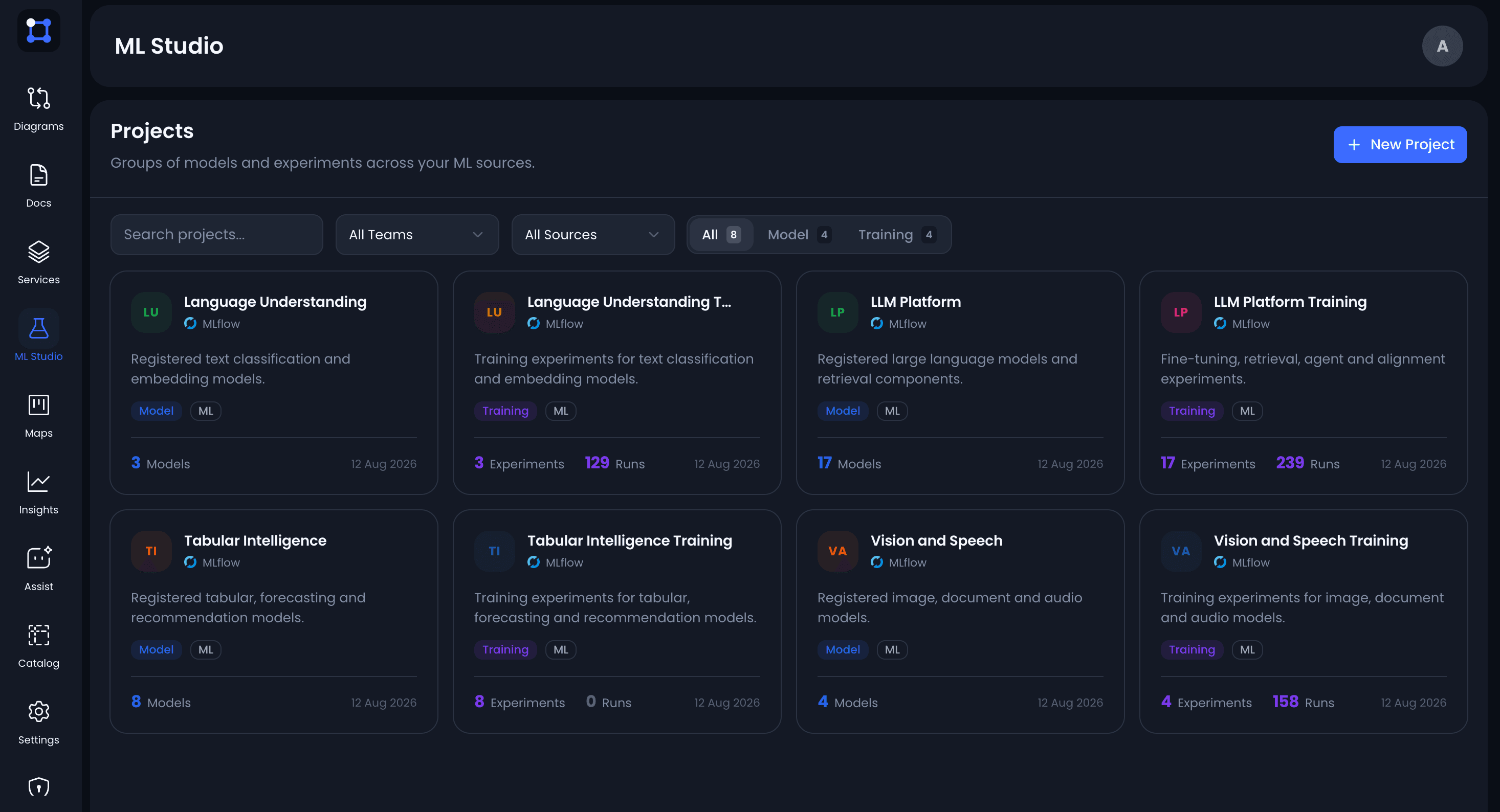Click the green LP avatar of LLM Platform
The image size is (1500, 812).
click(837, 312)
